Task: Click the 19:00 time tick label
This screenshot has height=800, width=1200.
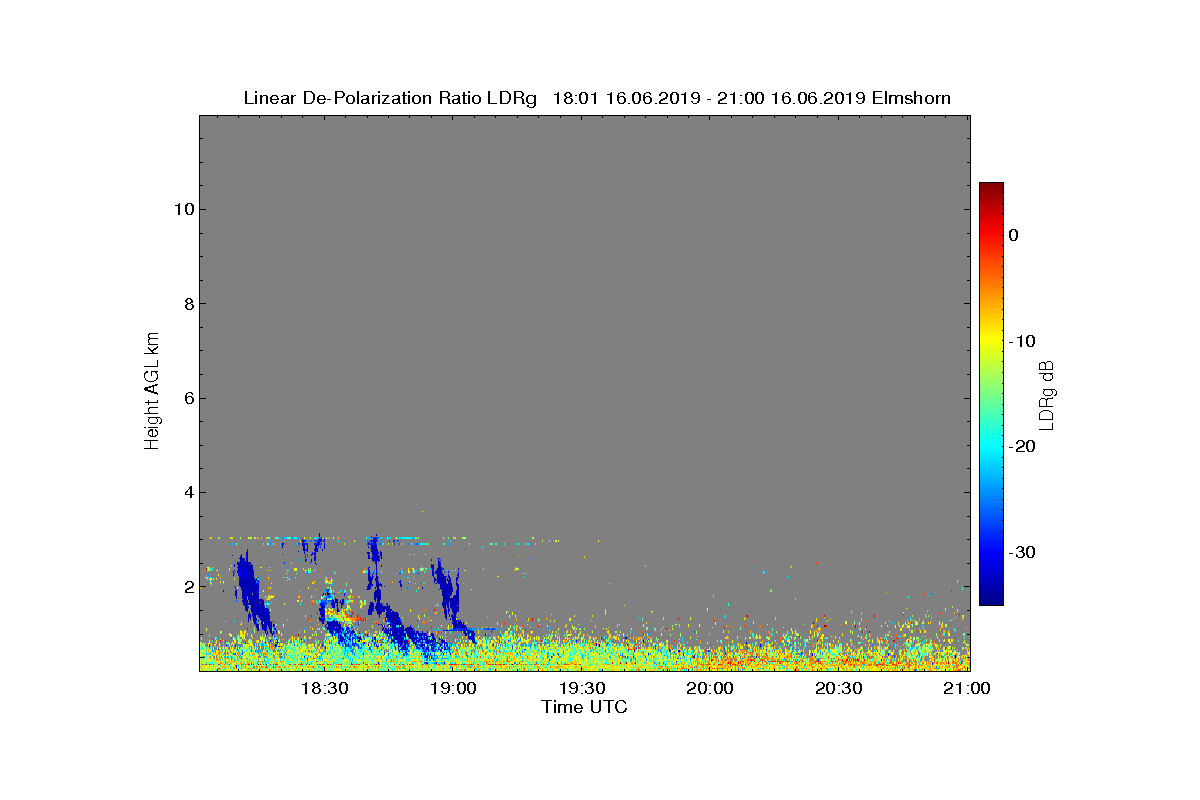Action: pos(452,688)
